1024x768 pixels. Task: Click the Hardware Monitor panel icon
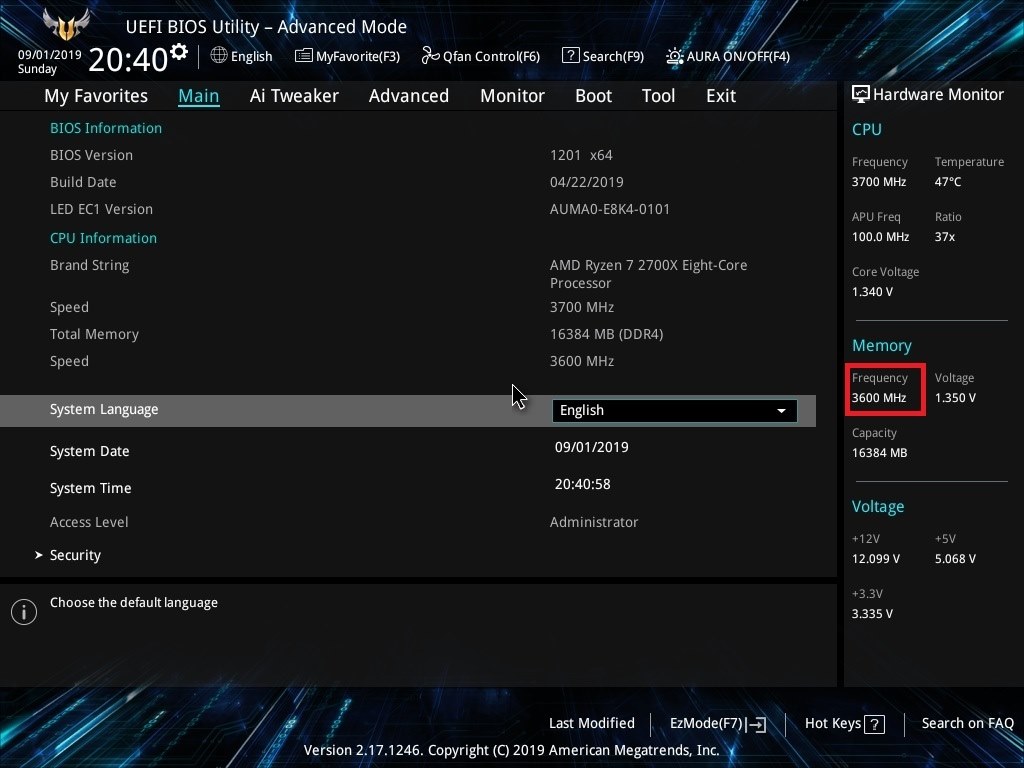pyautogui.click(x=860, y=93)
